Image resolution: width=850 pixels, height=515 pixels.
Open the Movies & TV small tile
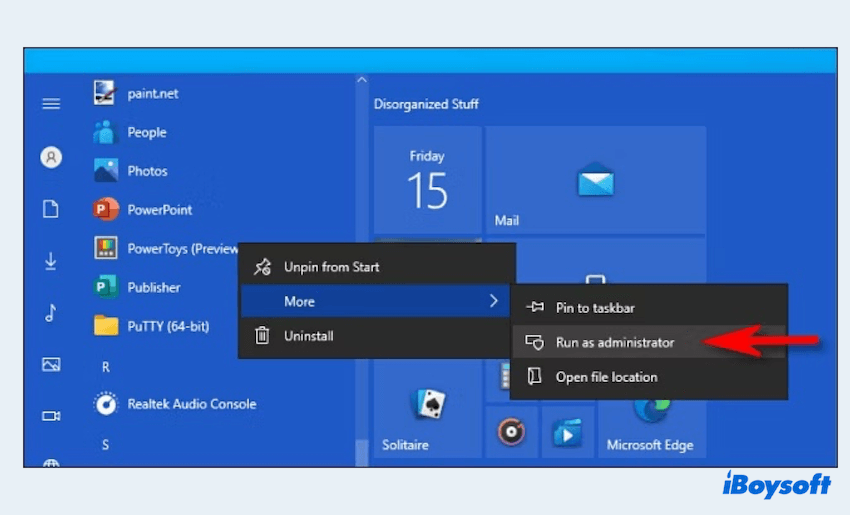567,432
